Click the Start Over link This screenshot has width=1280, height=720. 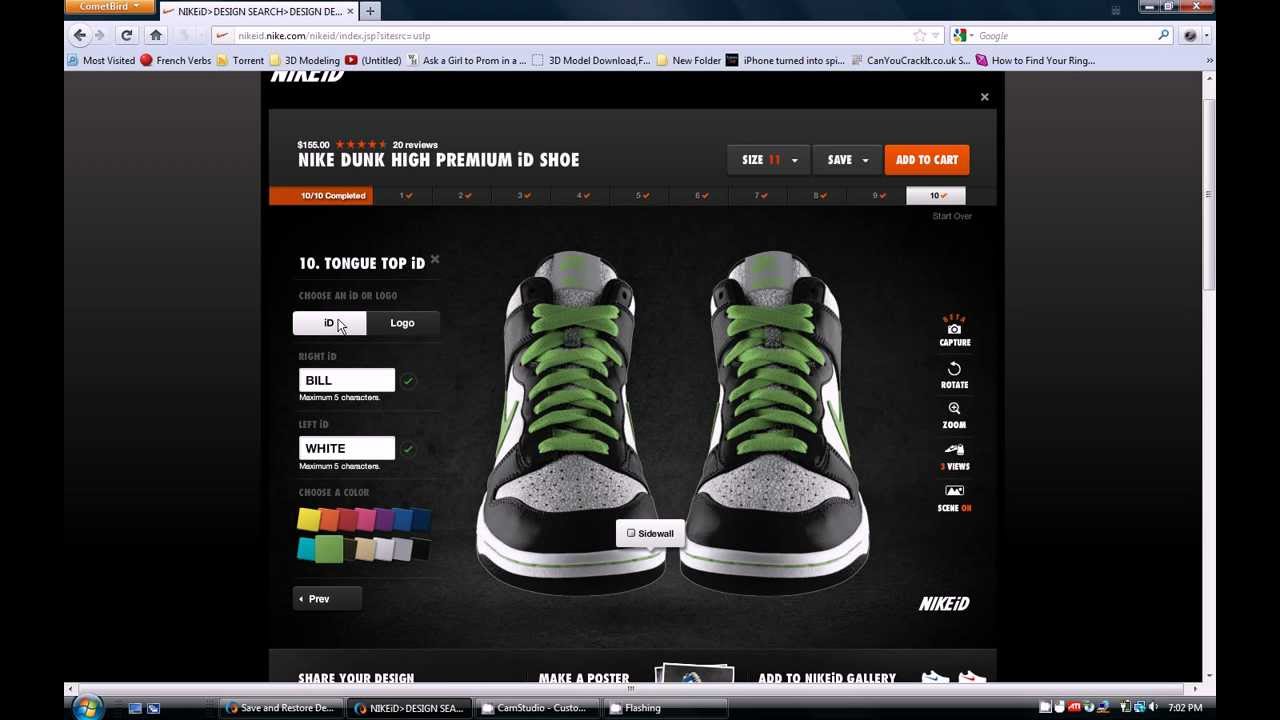951,216
